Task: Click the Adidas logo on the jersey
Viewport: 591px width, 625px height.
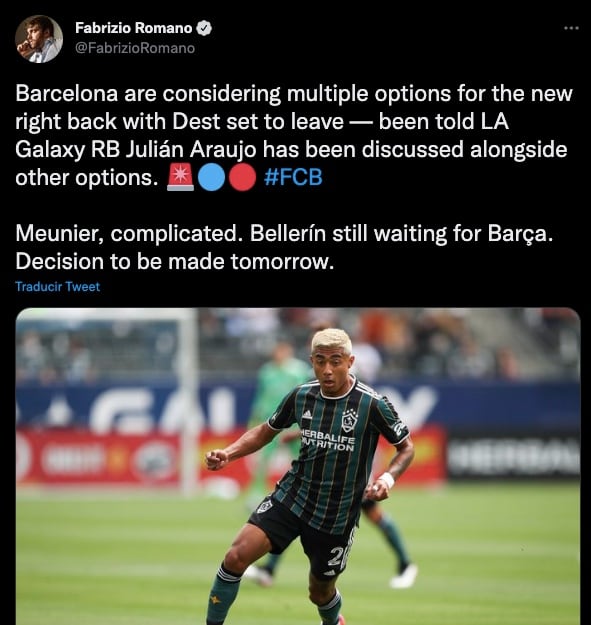Action: click(307, 415)
